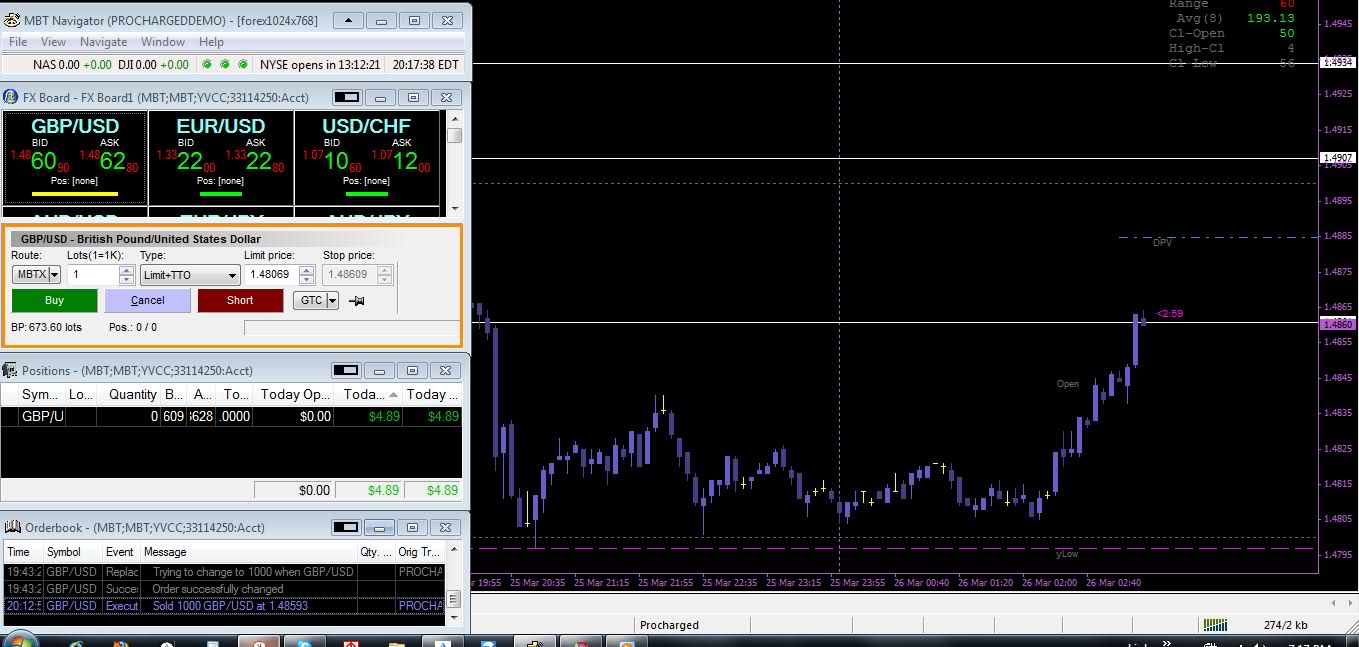Select the 'Sold 1000 GBP/USD at 1.48593' row
The image size is (1359, 647).
click(223, 606)
